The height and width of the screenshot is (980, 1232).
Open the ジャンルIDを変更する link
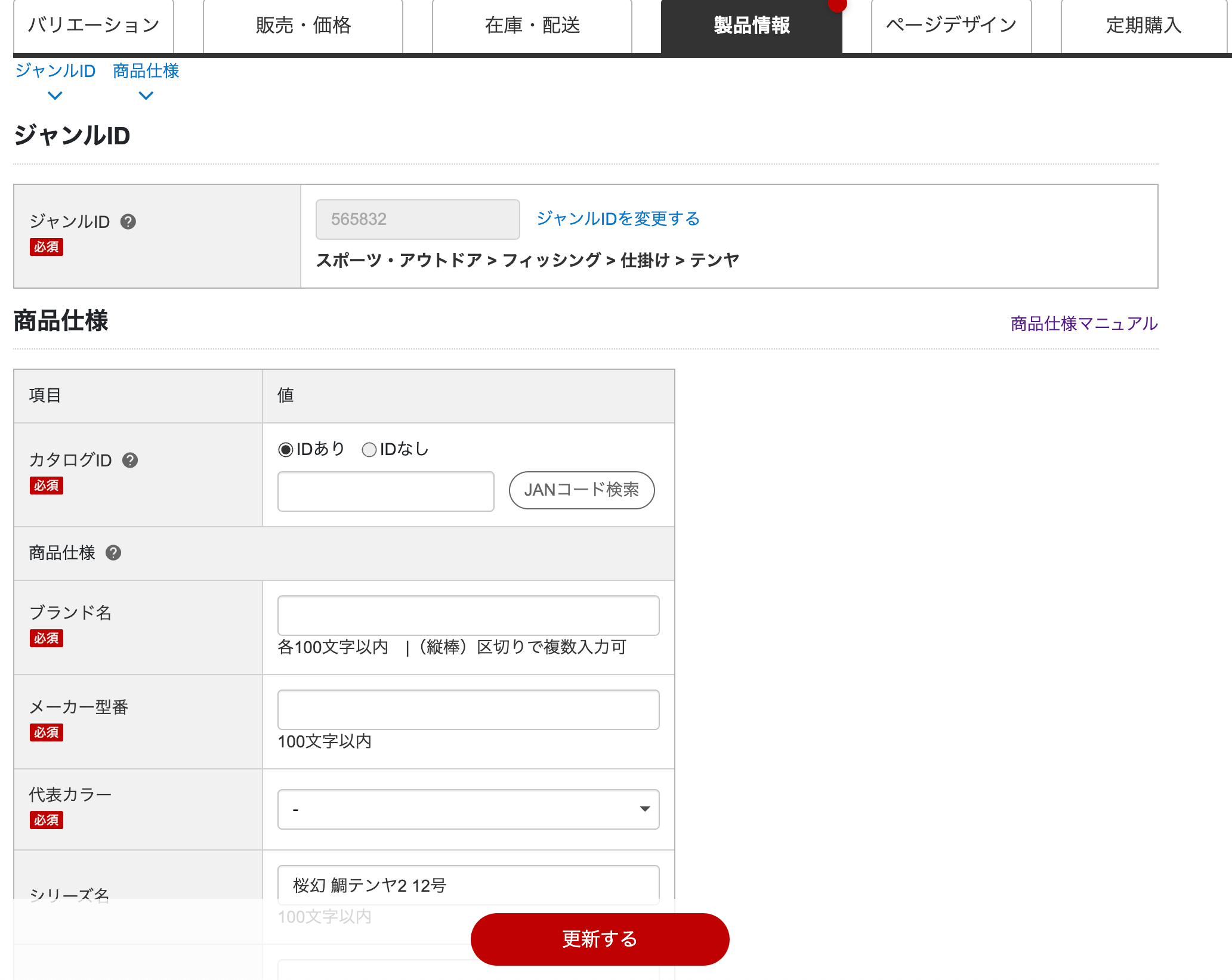[x=619, y=219]
